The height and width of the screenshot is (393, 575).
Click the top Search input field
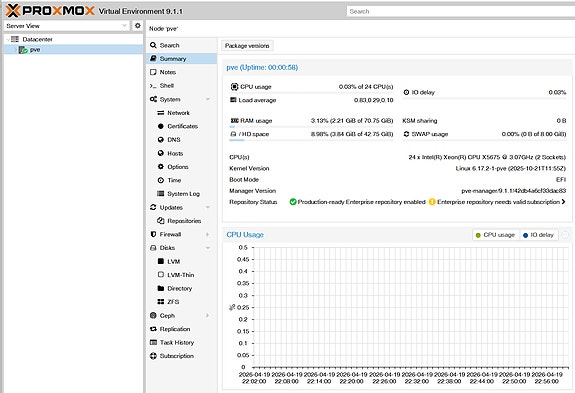pos(461,11)
